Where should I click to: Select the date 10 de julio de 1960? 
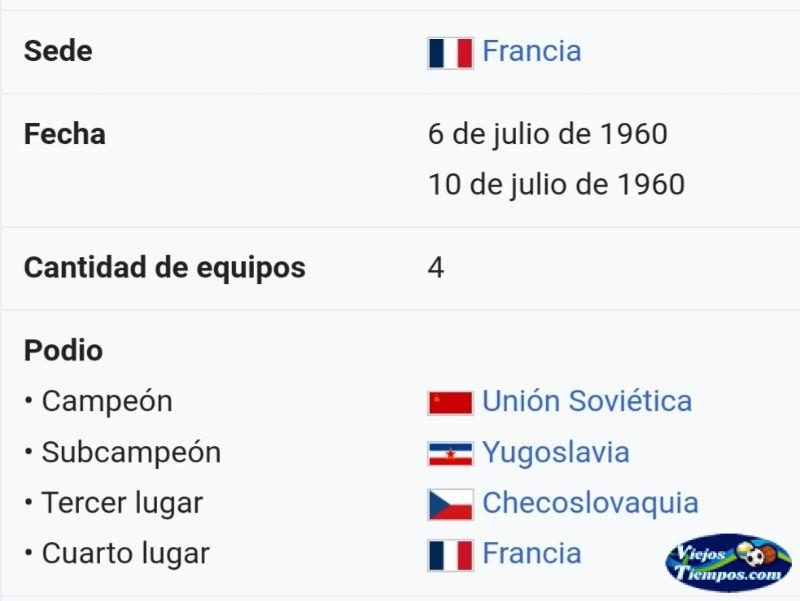(557, 185)
